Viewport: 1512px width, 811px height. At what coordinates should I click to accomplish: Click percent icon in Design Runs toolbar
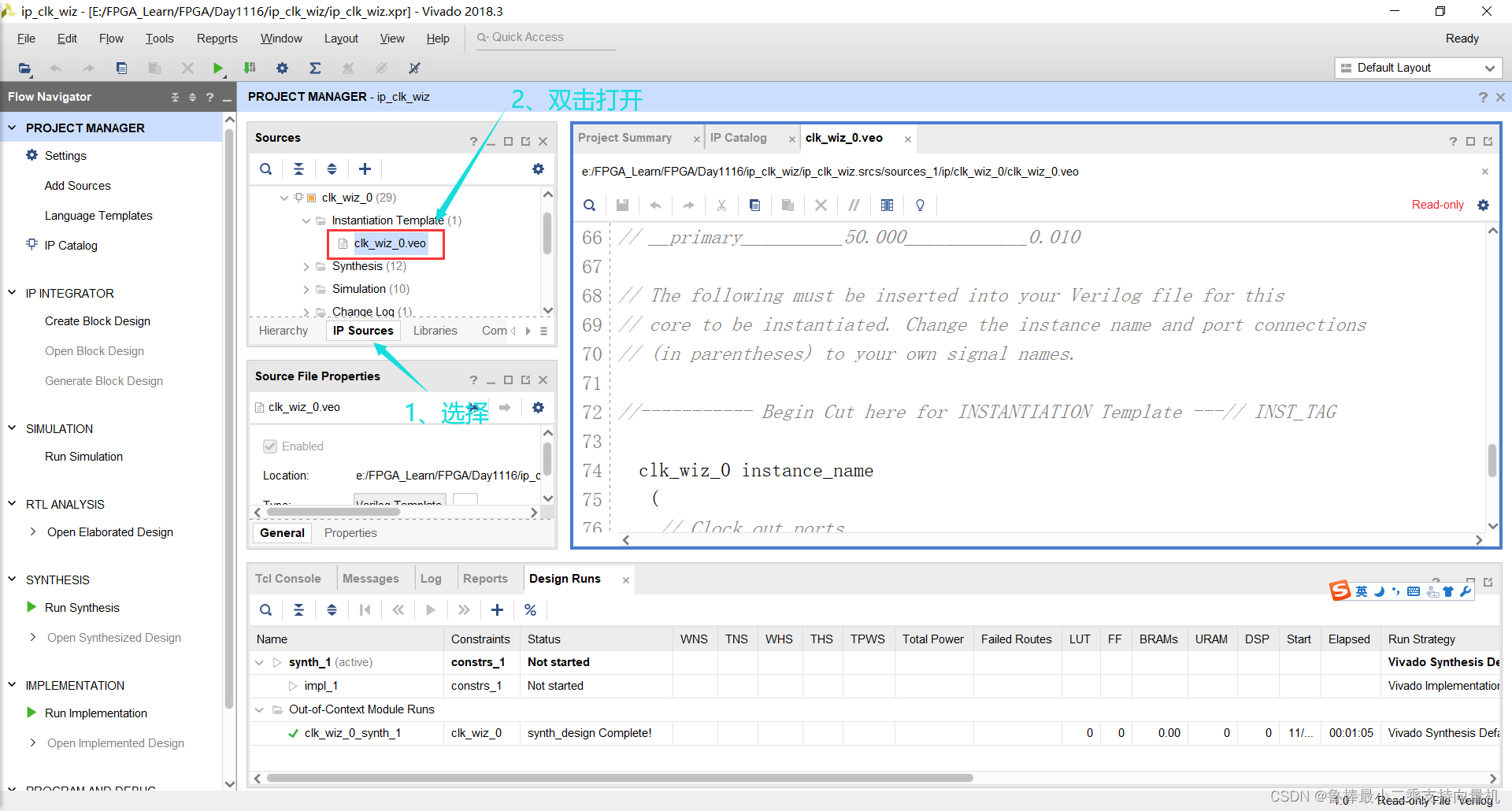(x=530, y=609)
